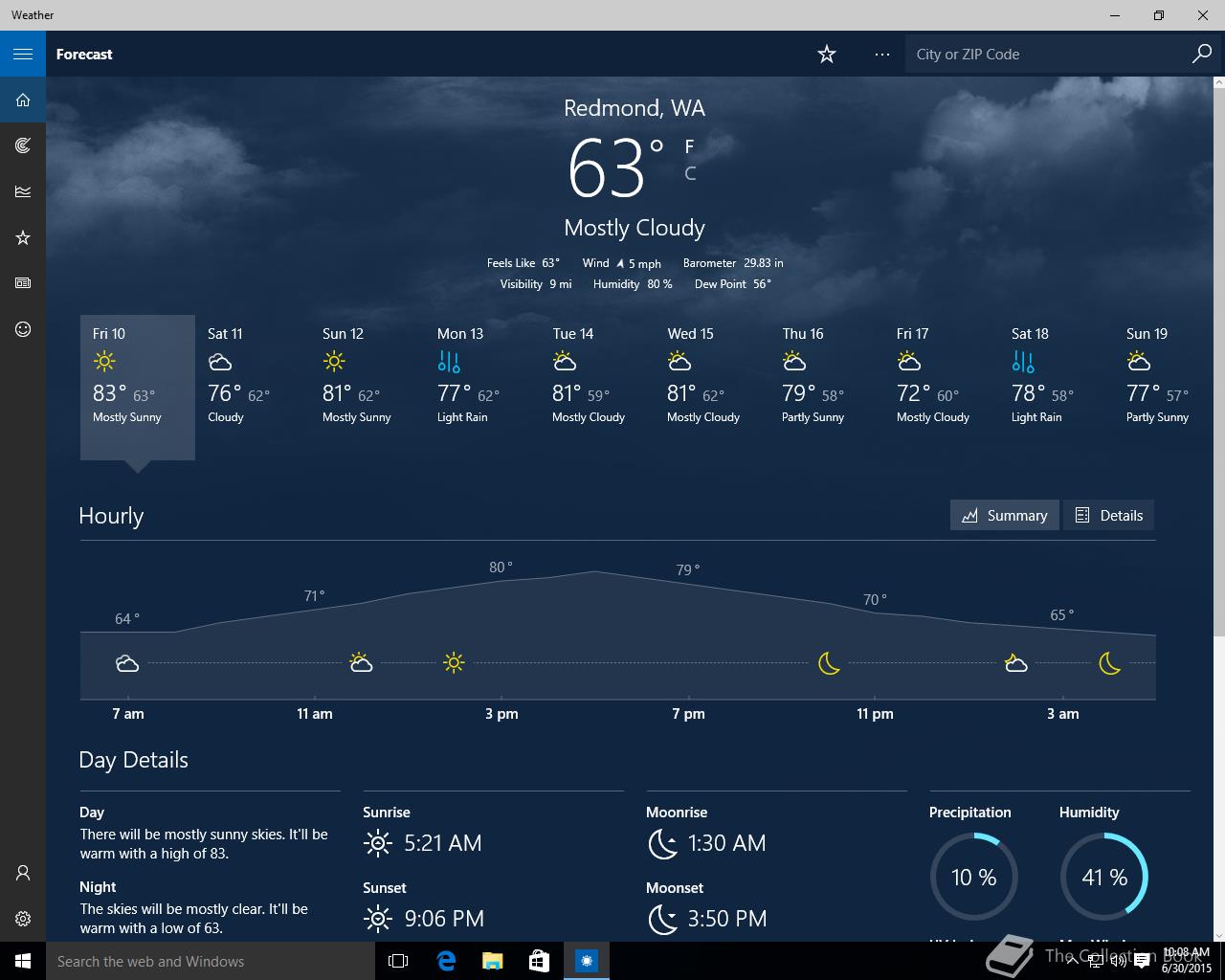The image size is (1225, 980).
Task: Click the 7 am cloudy icon on hourly chart
Action: click(127, 663)
